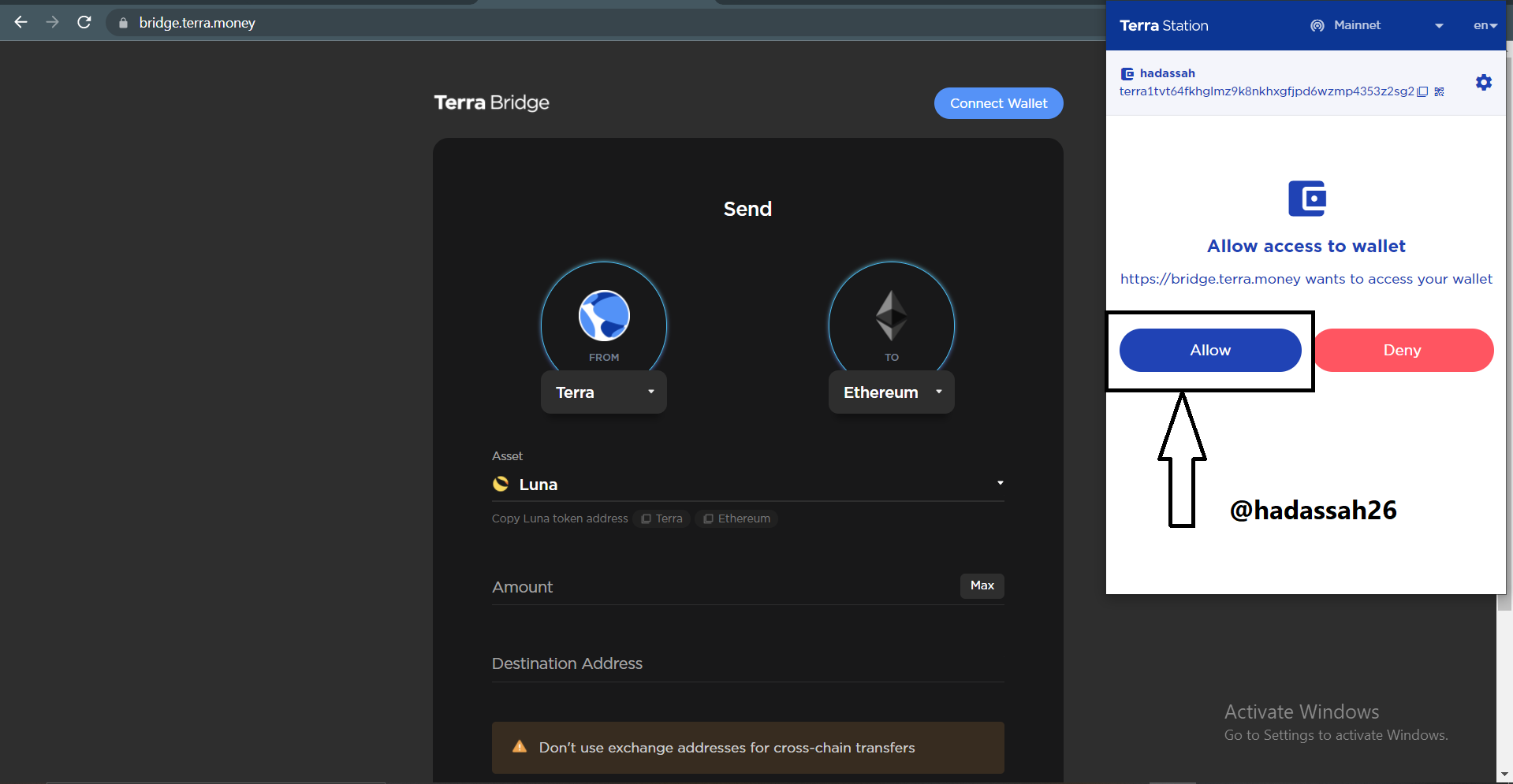Set maximum amount with Max button
The height and width of the screenshot is (784, 1513).
point(982,585)
